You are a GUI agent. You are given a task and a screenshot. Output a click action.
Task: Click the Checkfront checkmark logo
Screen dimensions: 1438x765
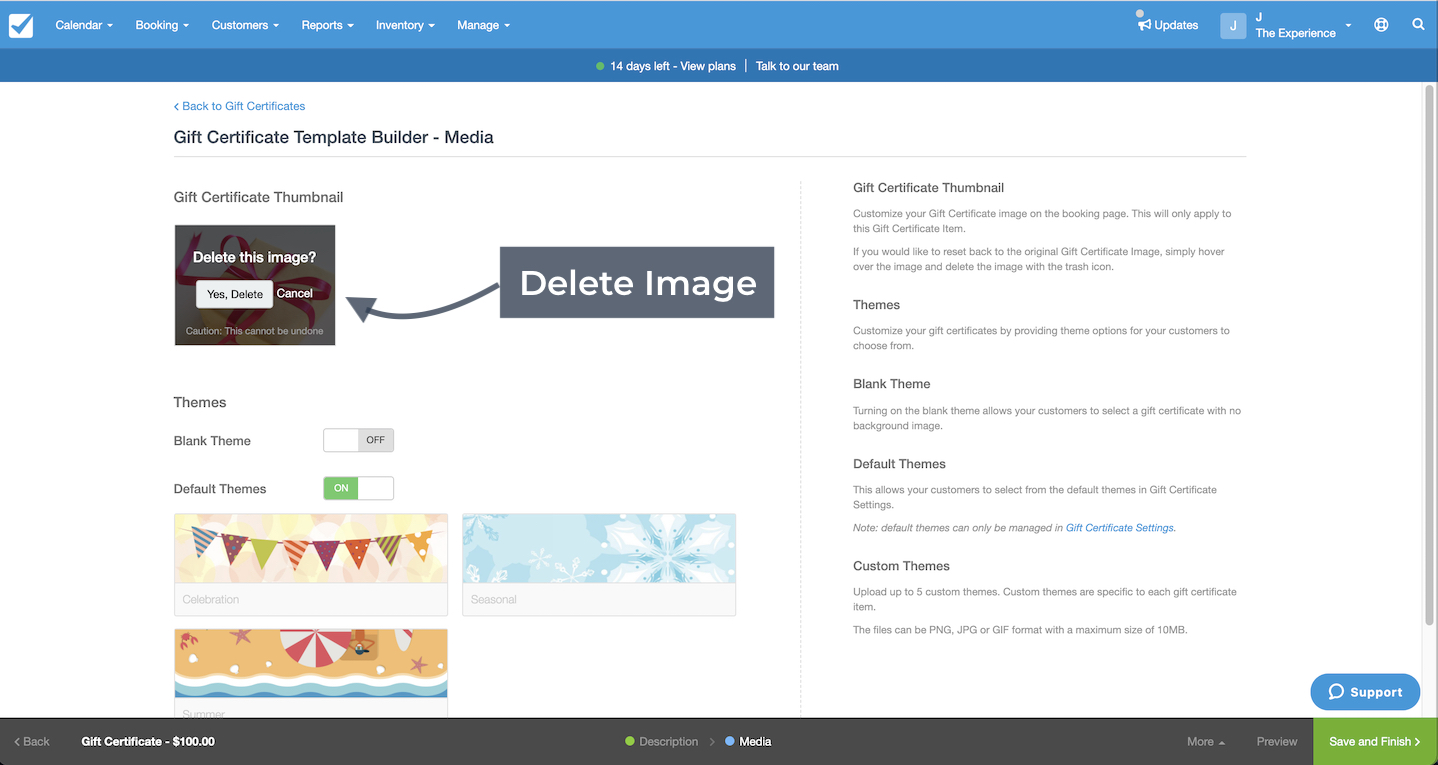coord(21,25)
